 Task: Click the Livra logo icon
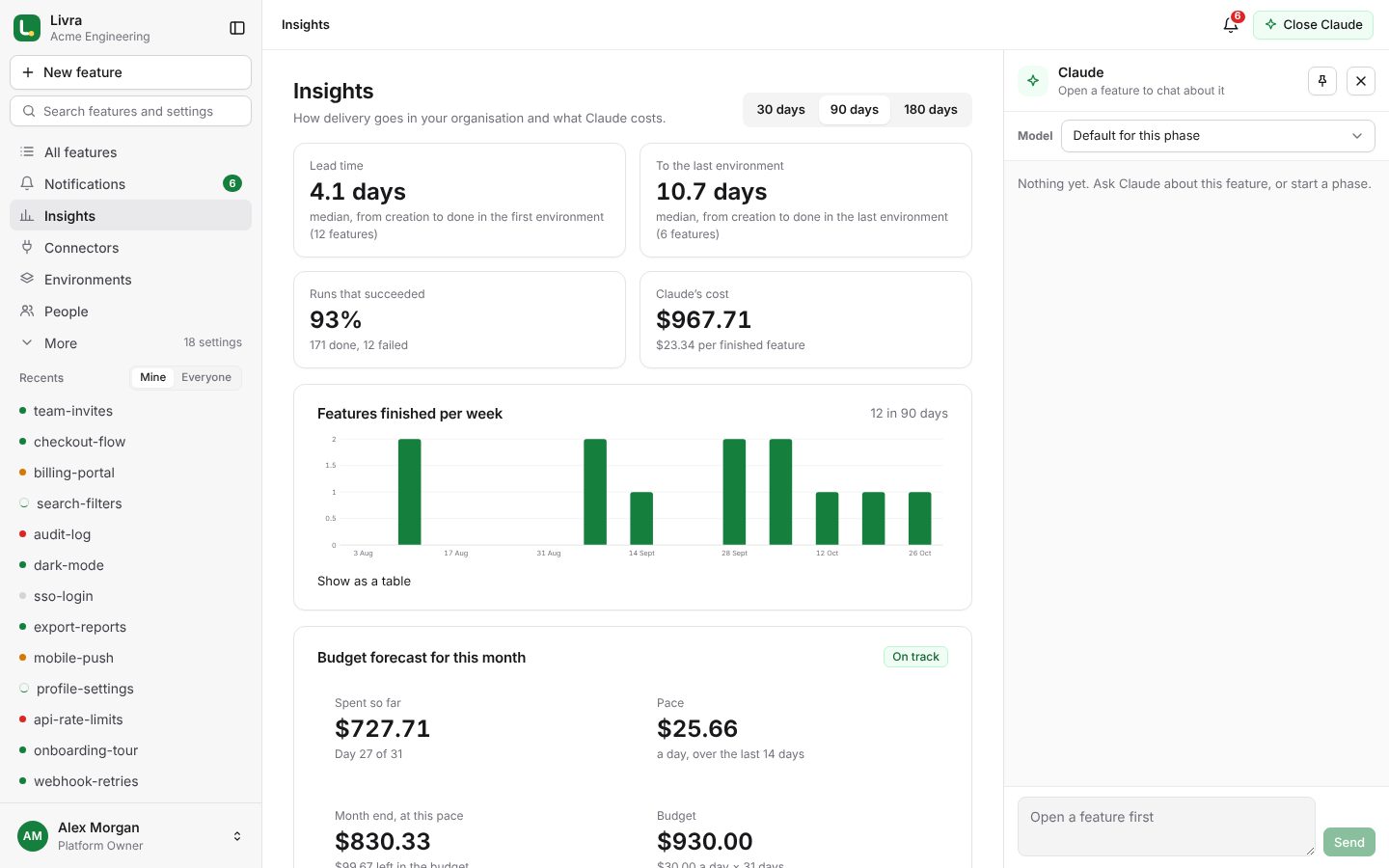click(x=27, y=28)
